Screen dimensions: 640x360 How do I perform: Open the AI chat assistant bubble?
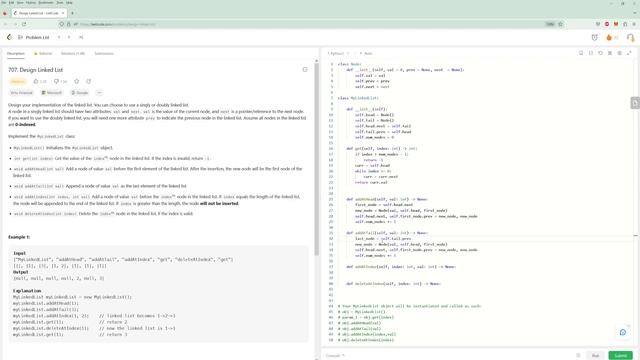[x=623, y=332]
